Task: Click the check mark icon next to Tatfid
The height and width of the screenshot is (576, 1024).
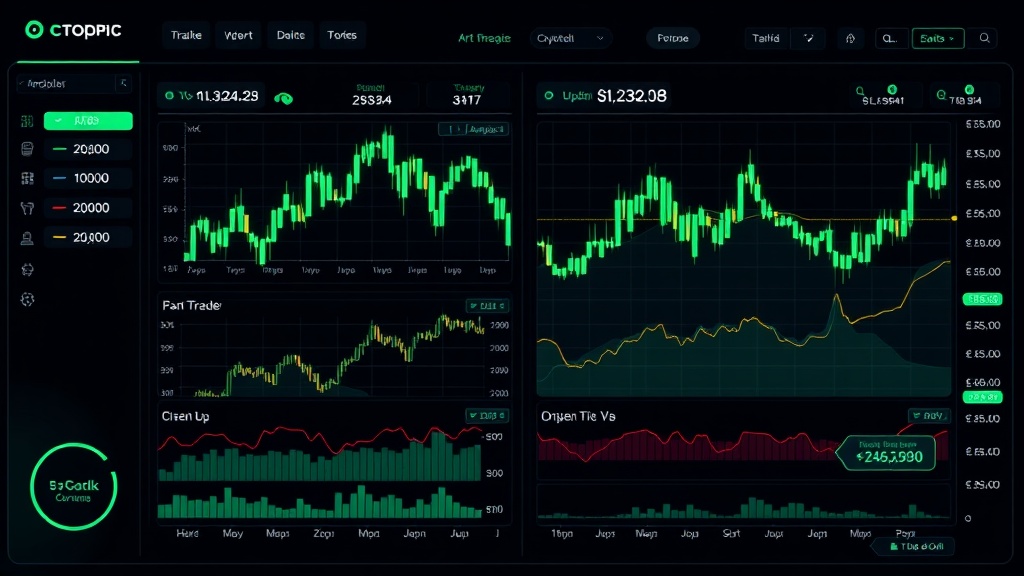Action: [x=808, y=38]
